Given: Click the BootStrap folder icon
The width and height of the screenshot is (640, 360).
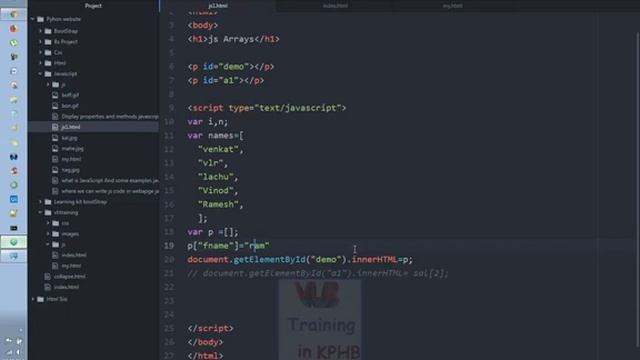Looking at the screenshot, I should 48,31.
